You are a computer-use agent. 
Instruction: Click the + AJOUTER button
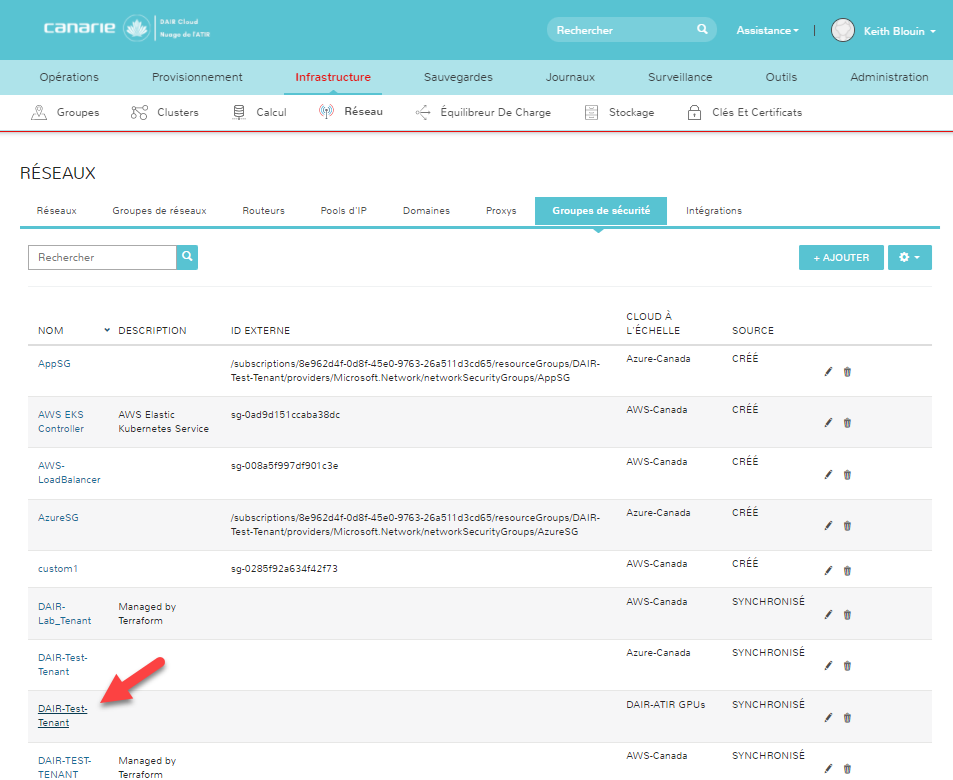click(840, 258)
